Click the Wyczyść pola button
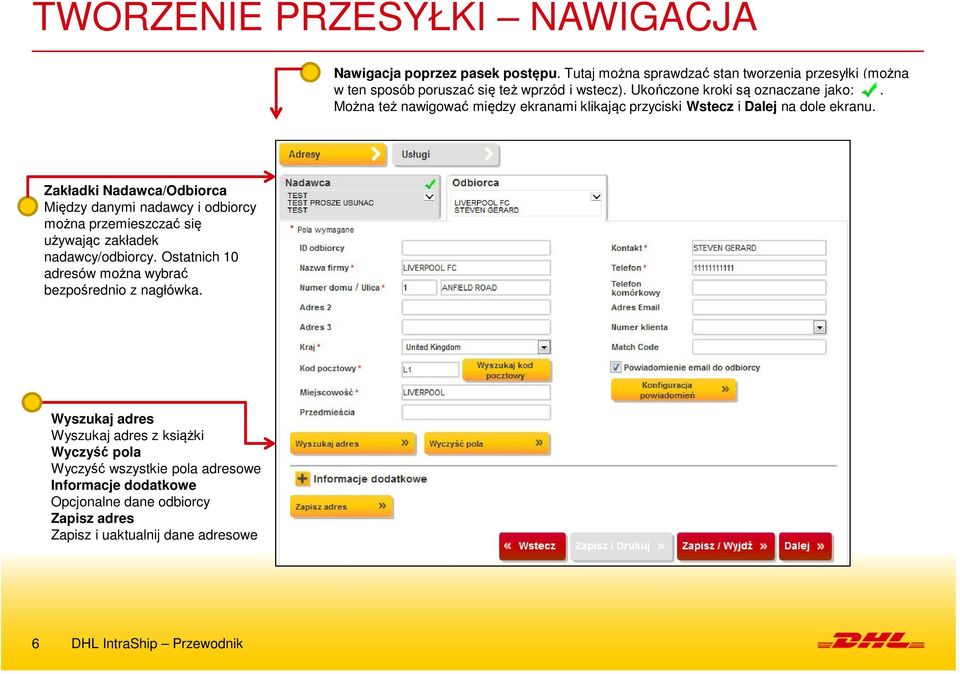 point(487,444)
